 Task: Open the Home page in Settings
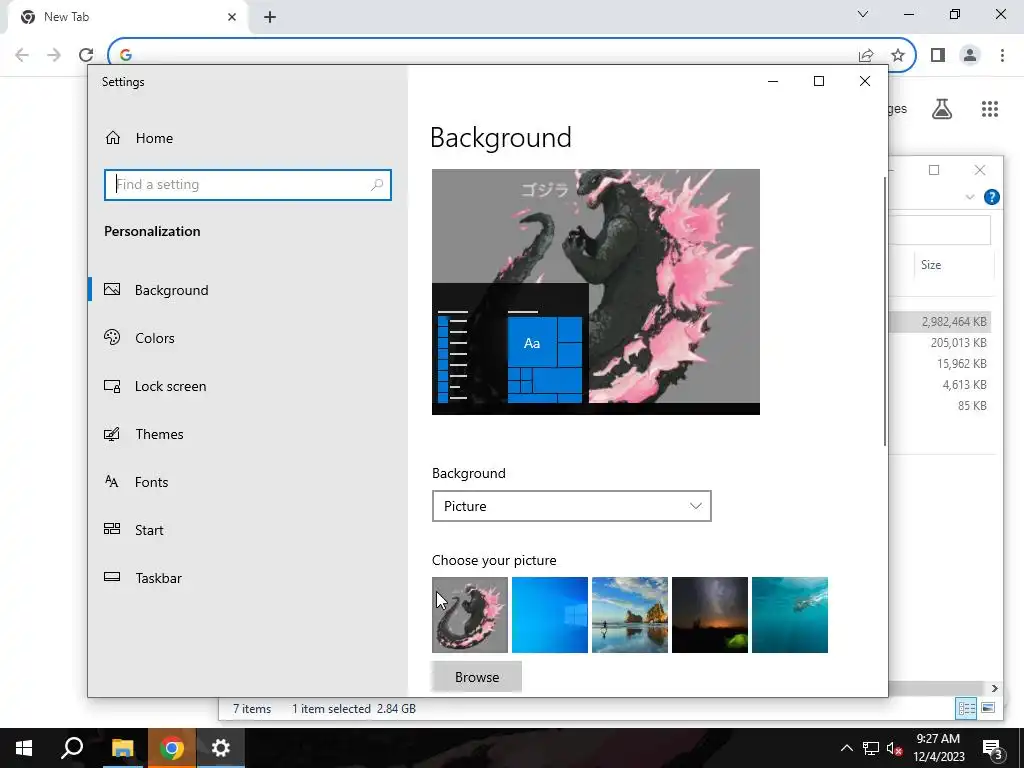click(x=138, y=138)
